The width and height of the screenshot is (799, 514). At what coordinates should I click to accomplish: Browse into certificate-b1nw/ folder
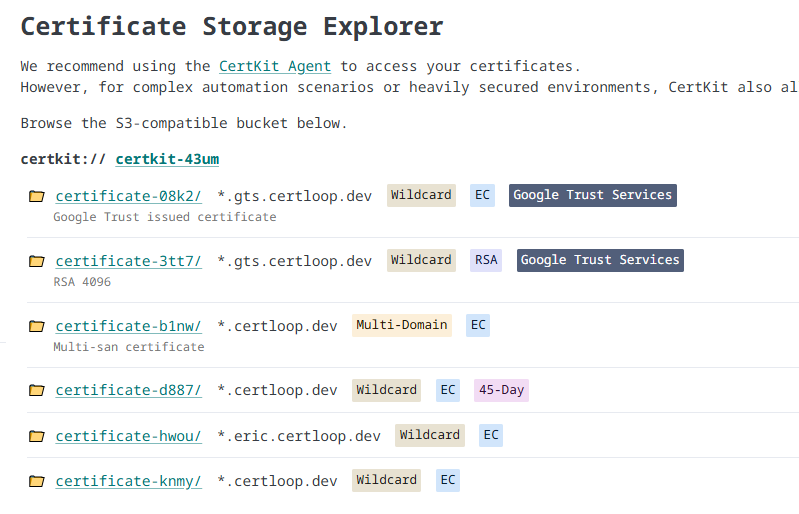128,326
